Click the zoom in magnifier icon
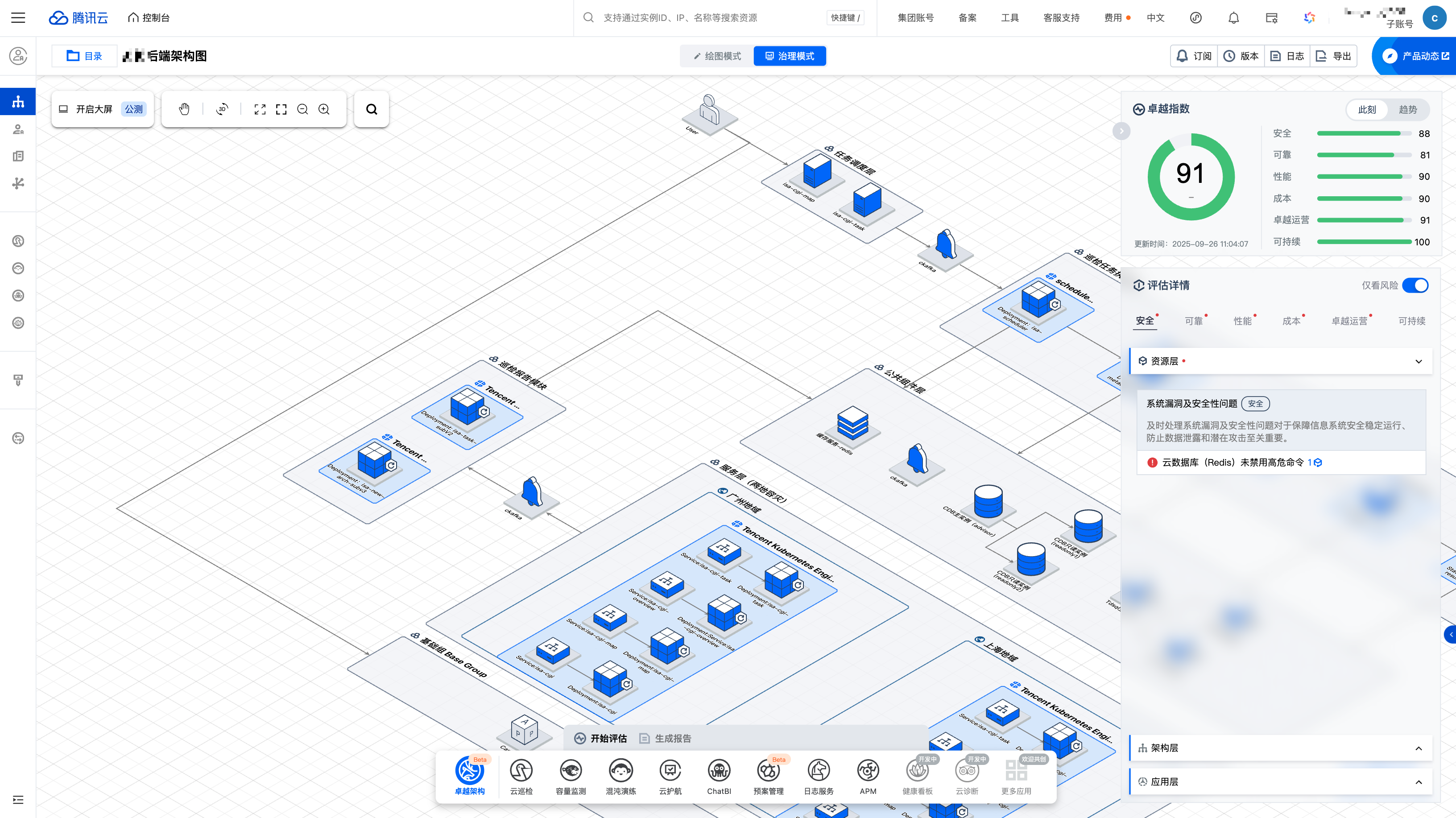This screenshot has height=818, width=1456. tap(324, 109)
